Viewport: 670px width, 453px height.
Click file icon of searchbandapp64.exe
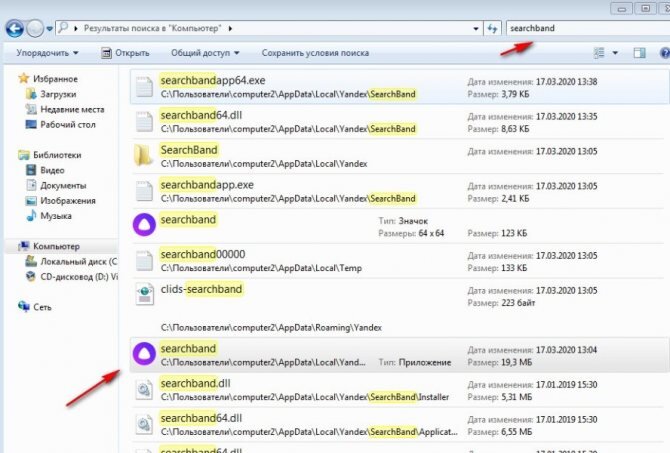(x=144, y=87)
